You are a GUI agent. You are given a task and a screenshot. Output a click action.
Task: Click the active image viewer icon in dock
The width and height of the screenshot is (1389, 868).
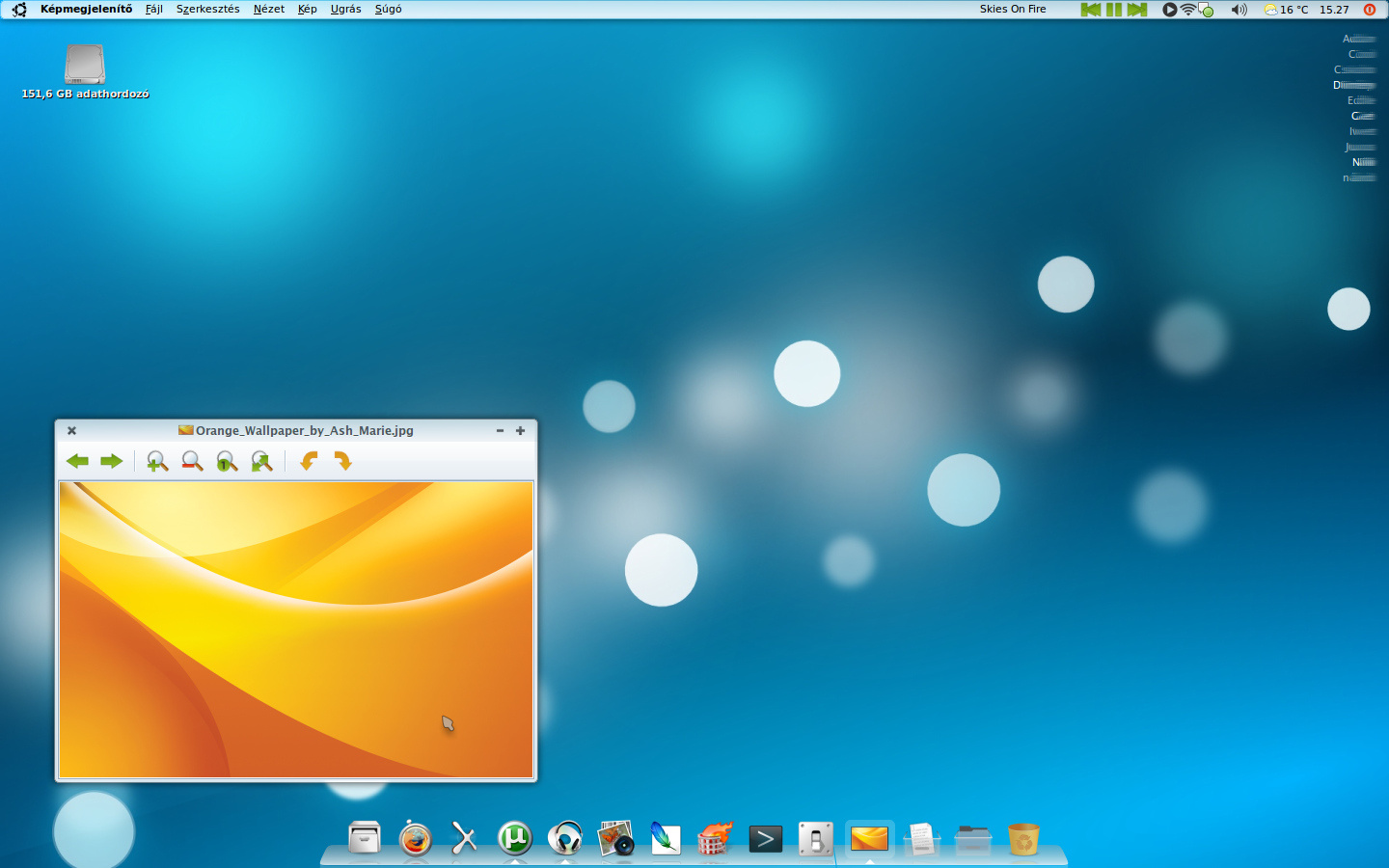tap(869, 838)
